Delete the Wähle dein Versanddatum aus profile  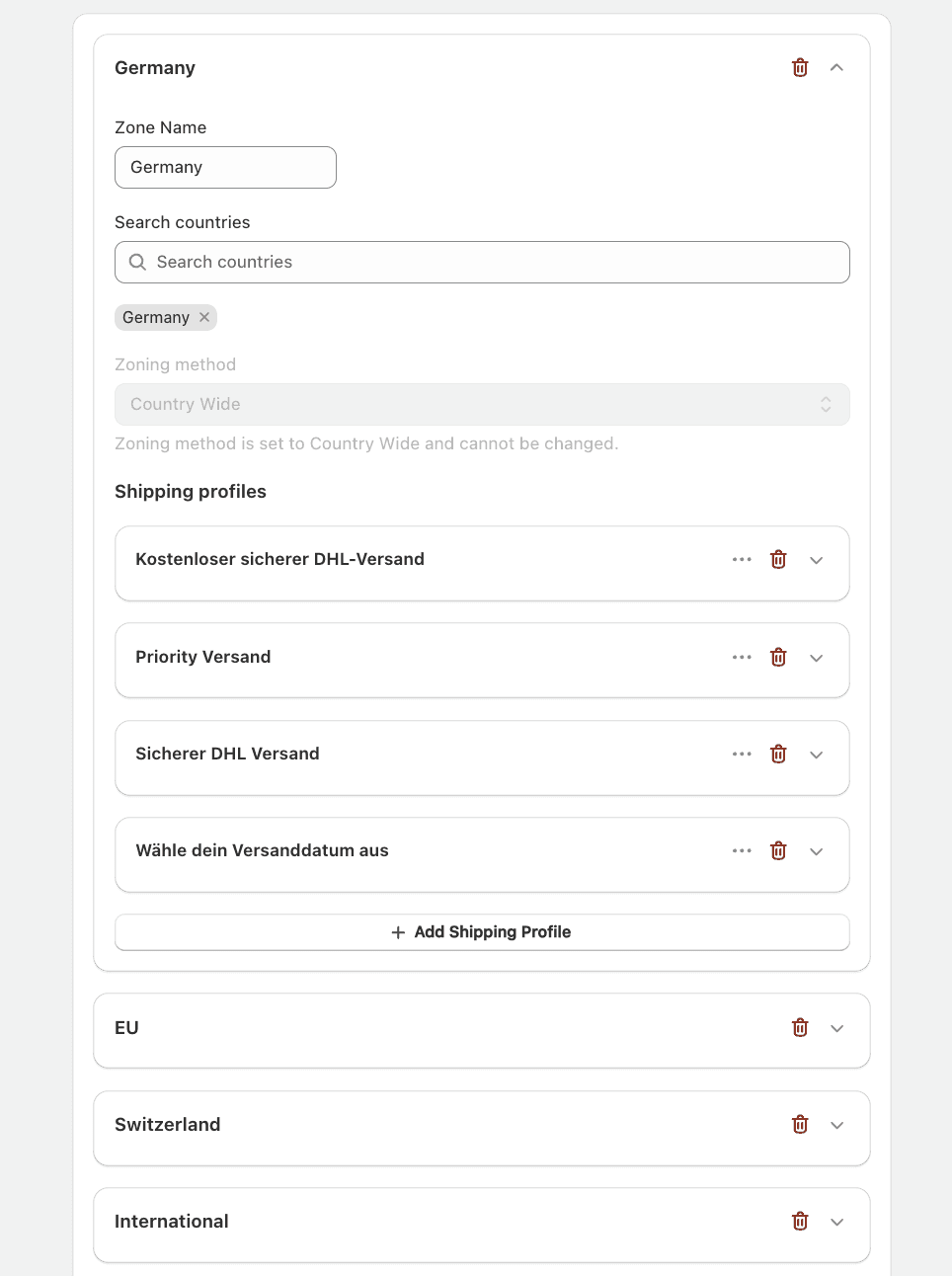coord(778,851)
